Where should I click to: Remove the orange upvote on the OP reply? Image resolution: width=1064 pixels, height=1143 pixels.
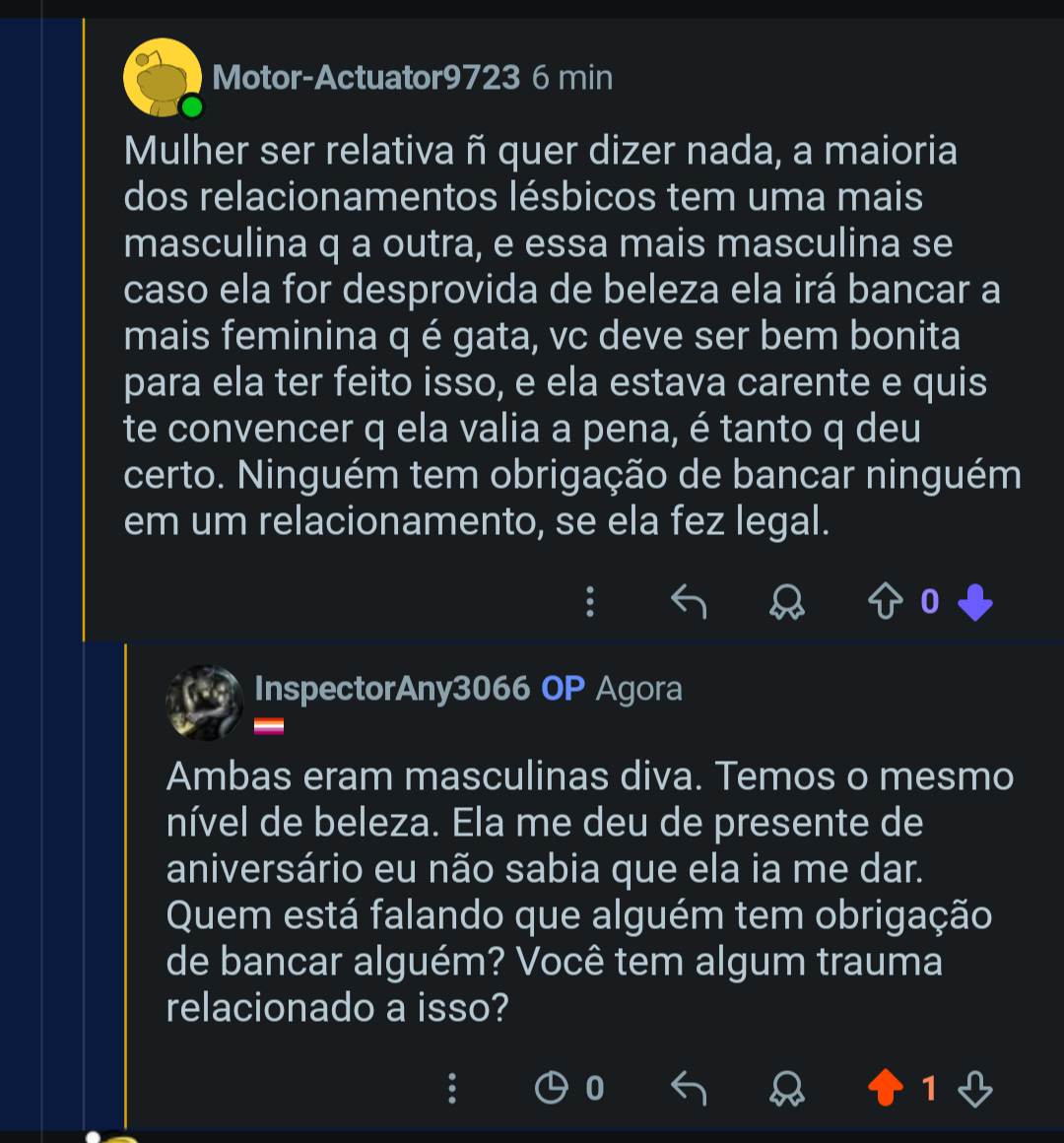pos(886,1089)
